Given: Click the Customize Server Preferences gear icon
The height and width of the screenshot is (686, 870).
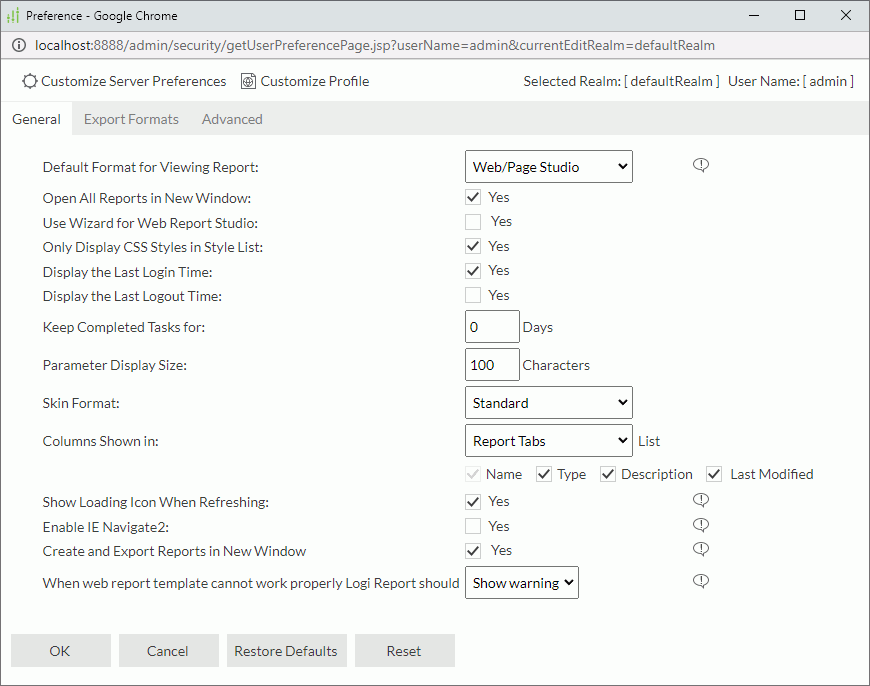Looking at the screenshot, I should pyautogui.click(x=29, y=81).
